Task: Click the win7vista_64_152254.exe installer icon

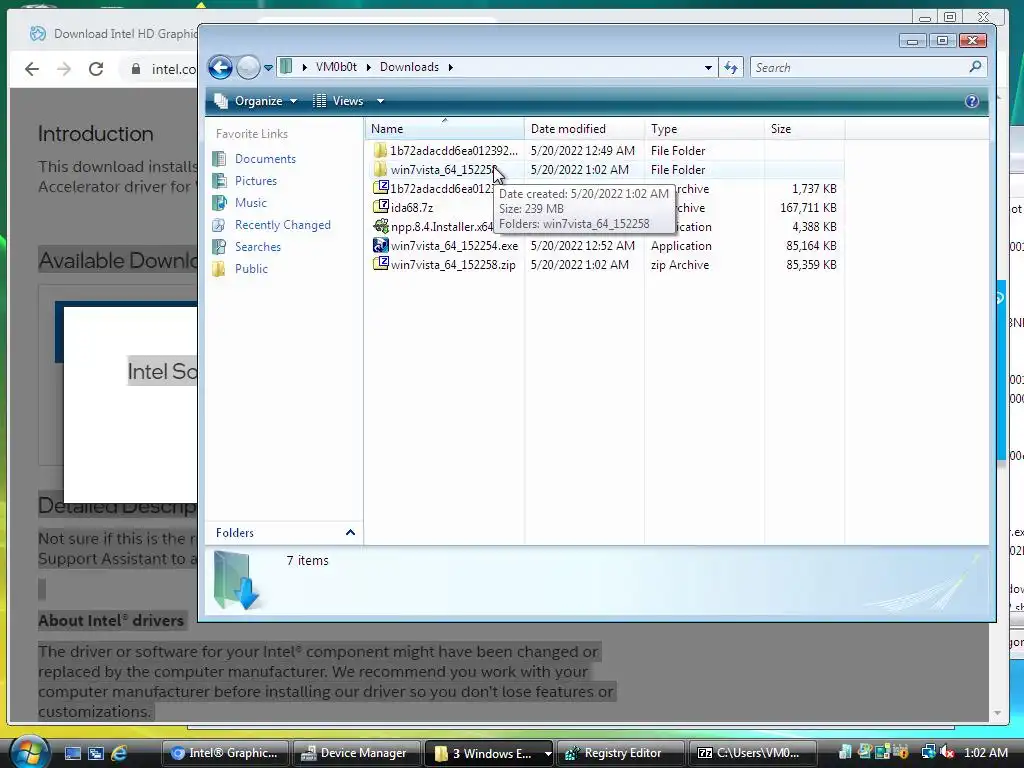Action: click(380, 246)
